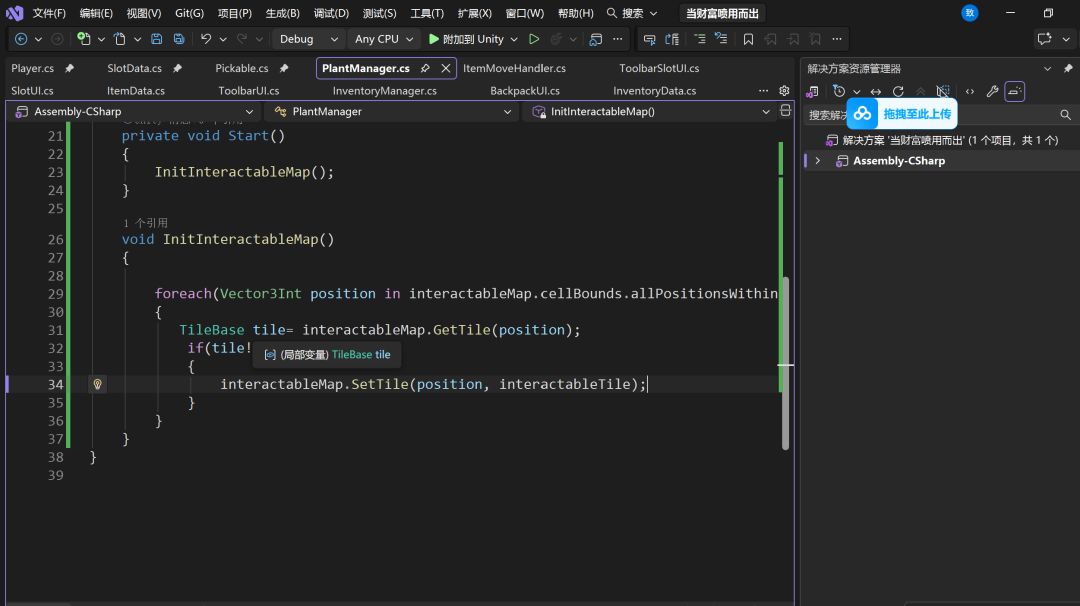Click the 搜索 search button in the title bar
1080x606 pixels.
632,13
